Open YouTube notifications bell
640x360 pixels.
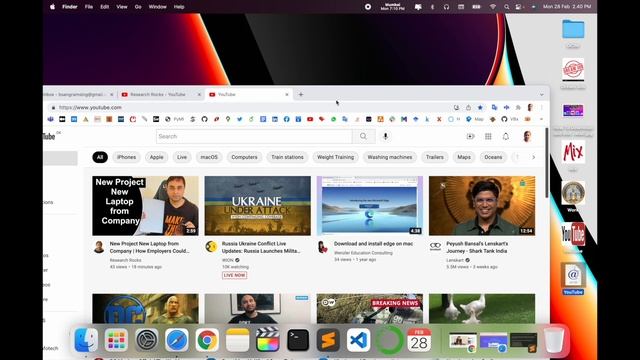[506, 136]
